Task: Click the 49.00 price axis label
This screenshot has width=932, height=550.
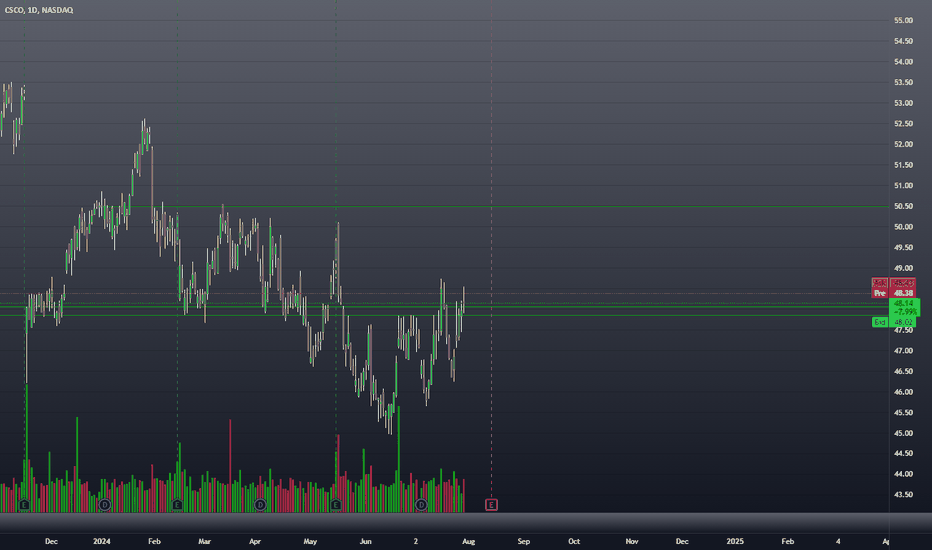Action: pos(903,268)
